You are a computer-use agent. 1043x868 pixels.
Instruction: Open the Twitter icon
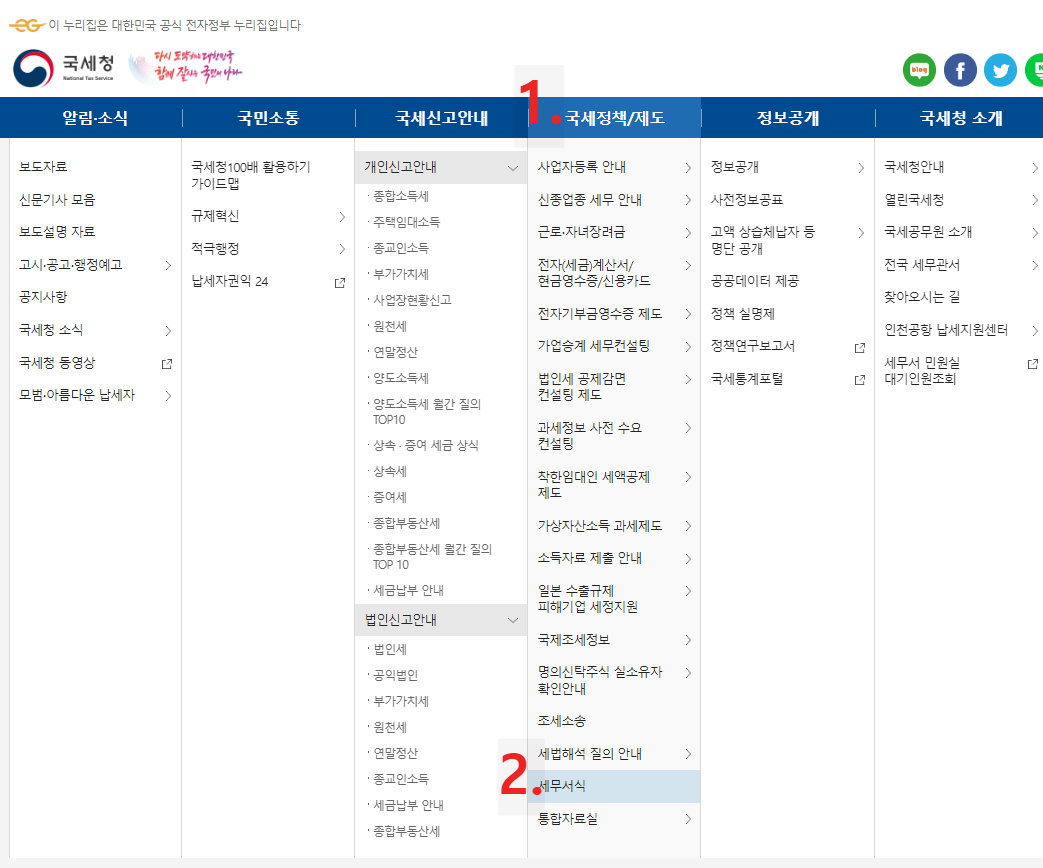1000,70
